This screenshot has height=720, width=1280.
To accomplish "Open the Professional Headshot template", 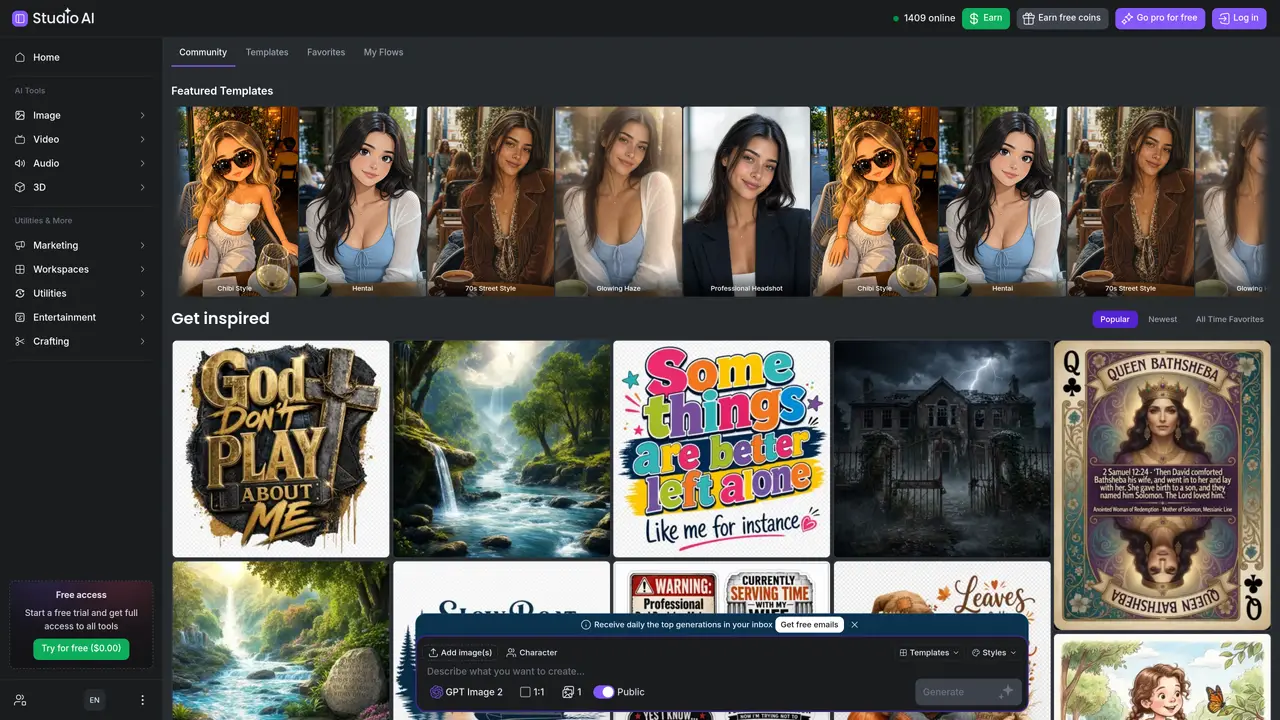I will (746, 202).
